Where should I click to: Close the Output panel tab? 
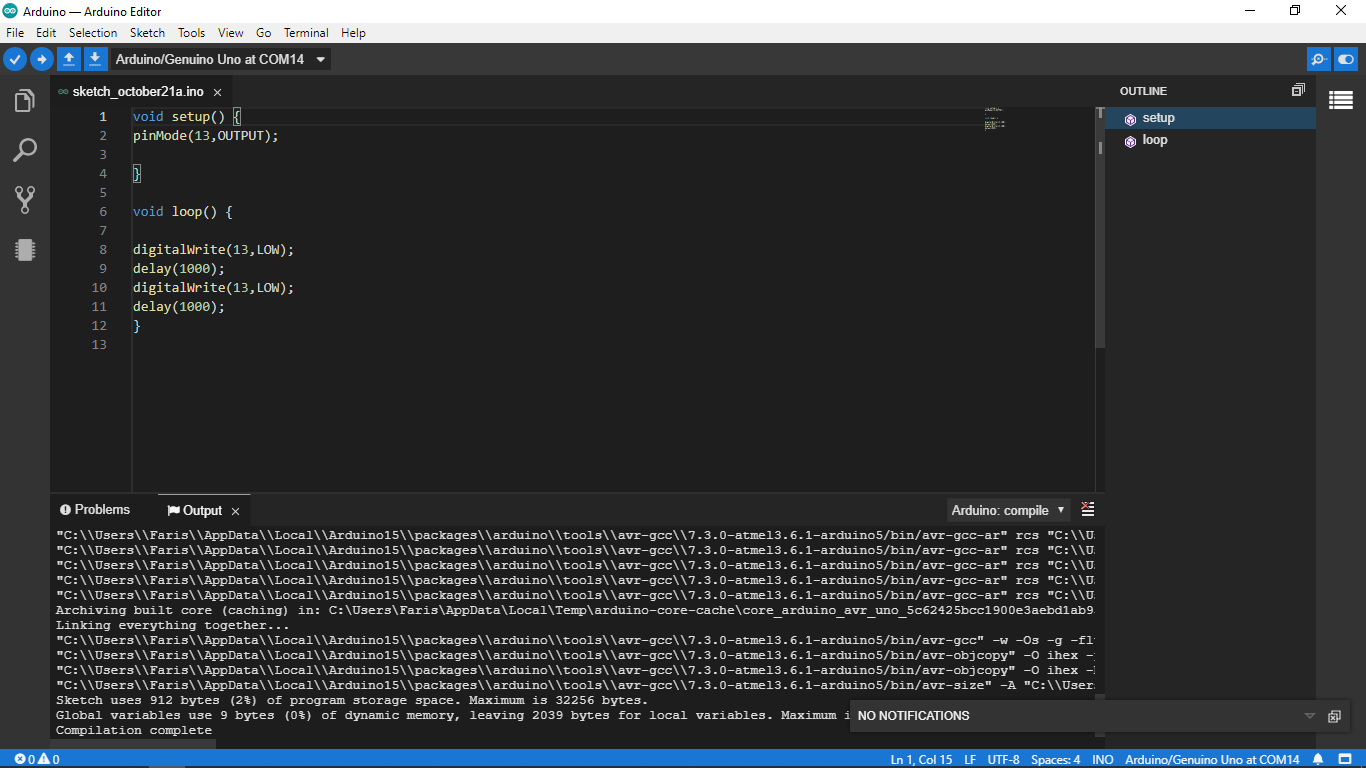(235, 511)
